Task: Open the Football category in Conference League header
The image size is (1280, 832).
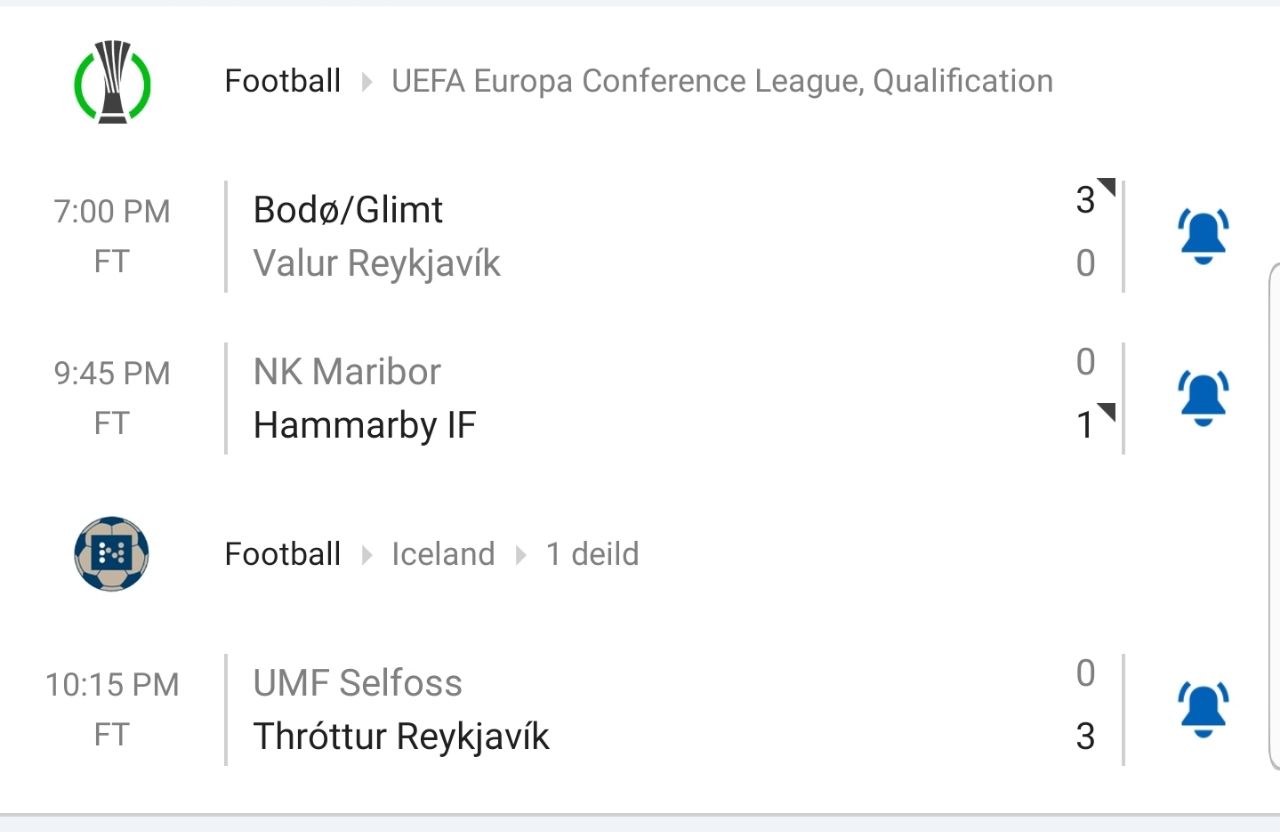Action: (x=283, y=81)
